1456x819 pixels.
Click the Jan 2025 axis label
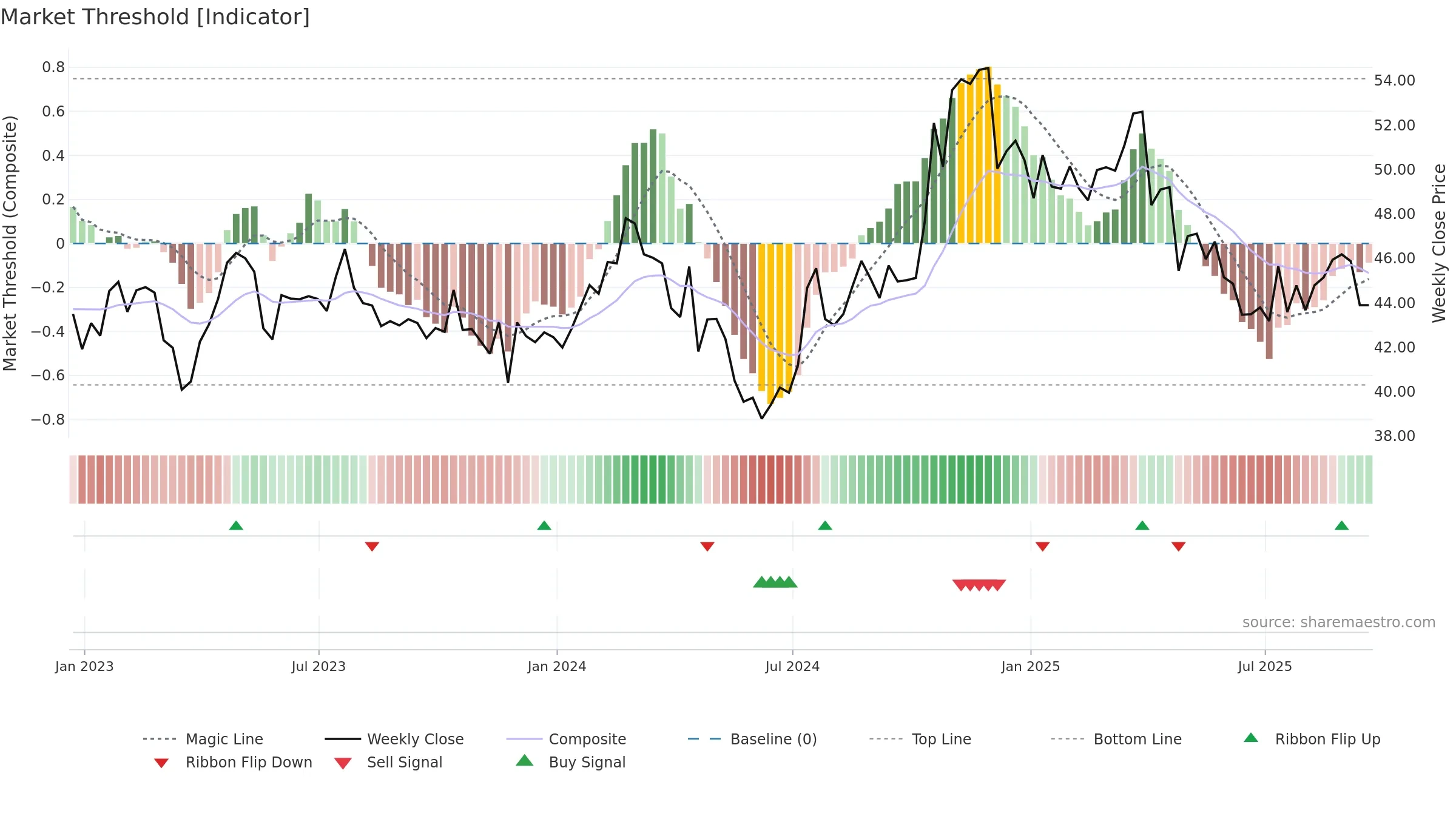[x=1031, y=667]
